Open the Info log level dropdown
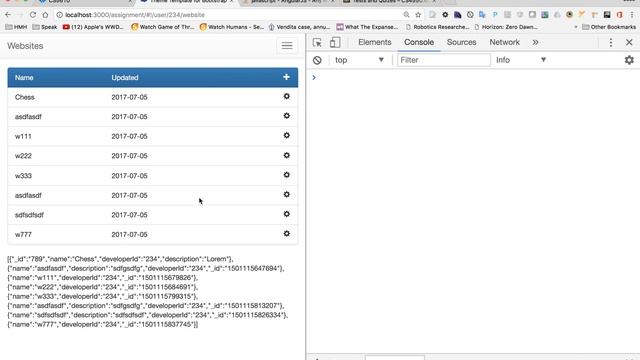Viewport: 640px width, 360px height. [x=521, y=60]
